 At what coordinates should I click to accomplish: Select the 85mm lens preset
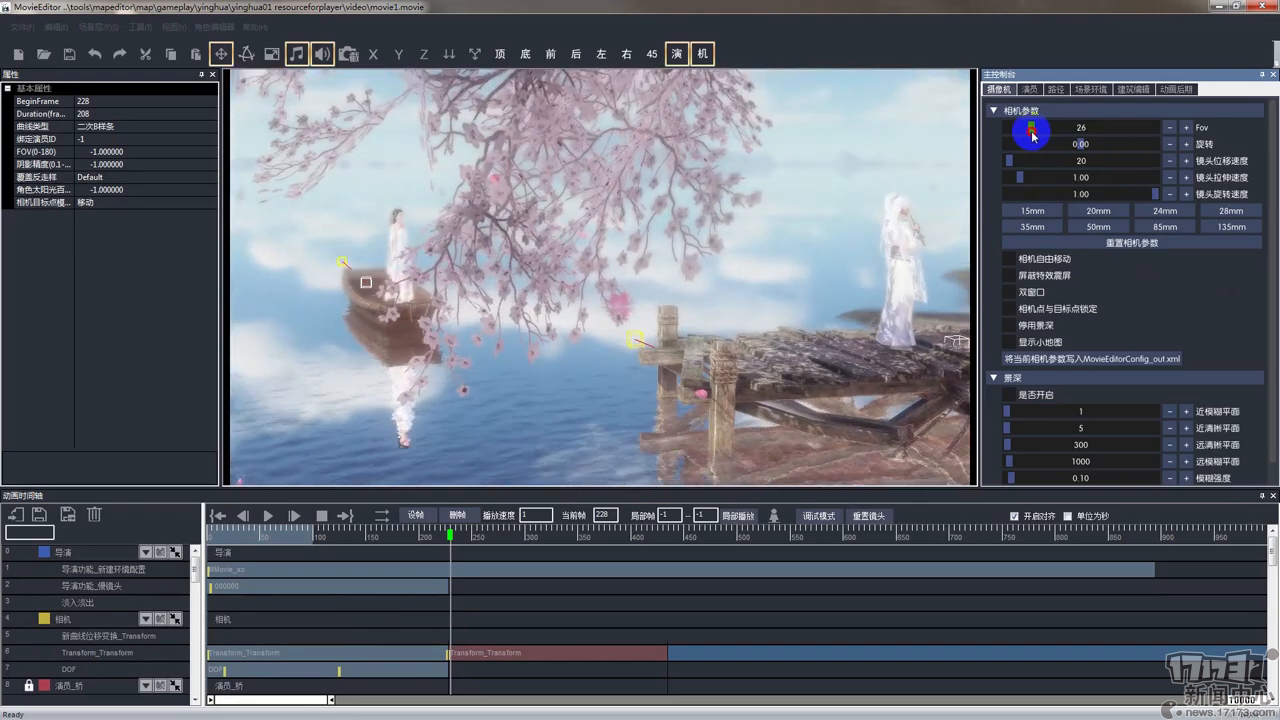point(1164,227)
